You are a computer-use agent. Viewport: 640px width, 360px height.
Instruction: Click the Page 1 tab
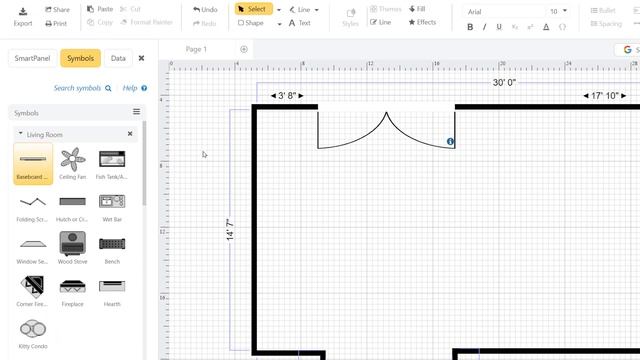[x=196, y=49]
